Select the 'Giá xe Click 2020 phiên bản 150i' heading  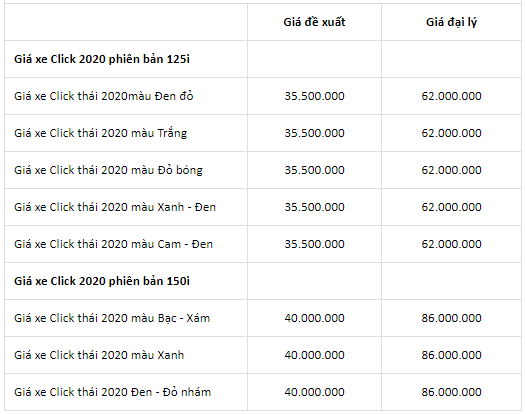[x=102, y=281]
